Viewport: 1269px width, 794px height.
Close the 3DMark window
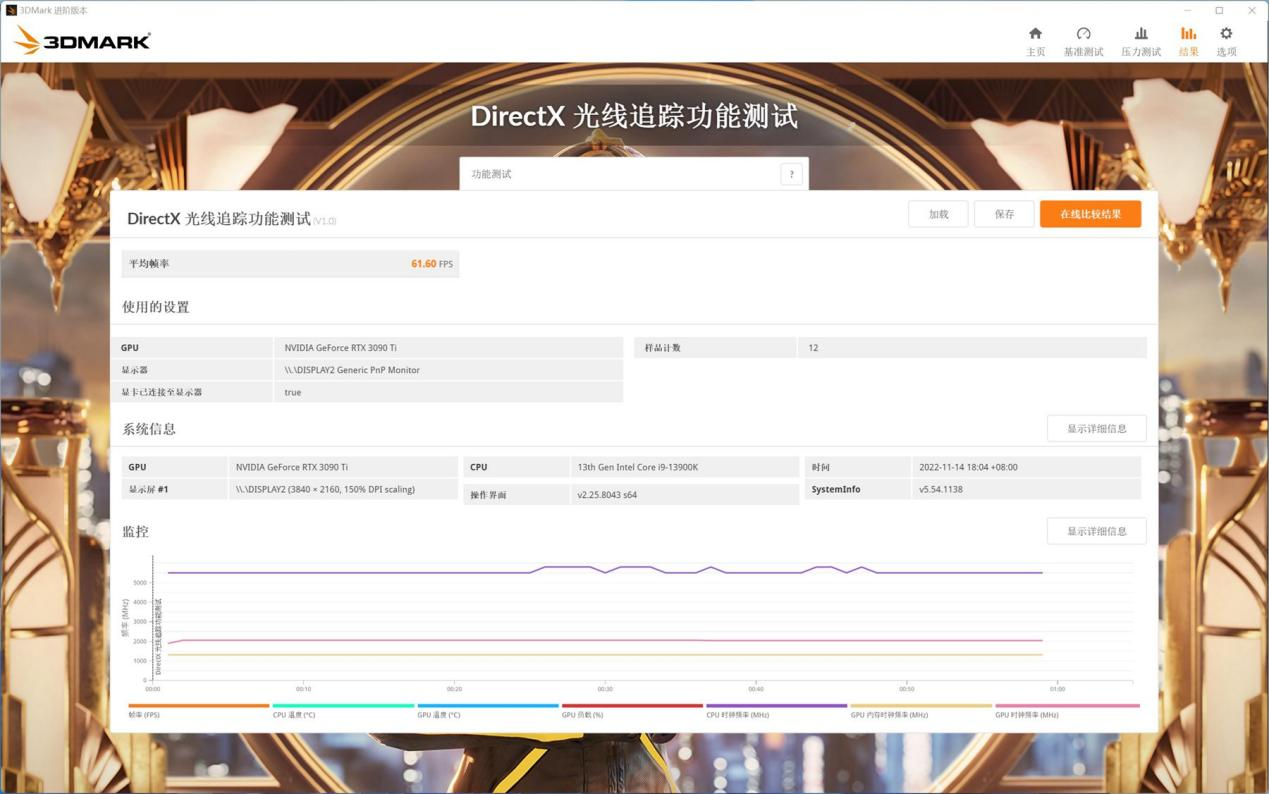(1251, 10)
